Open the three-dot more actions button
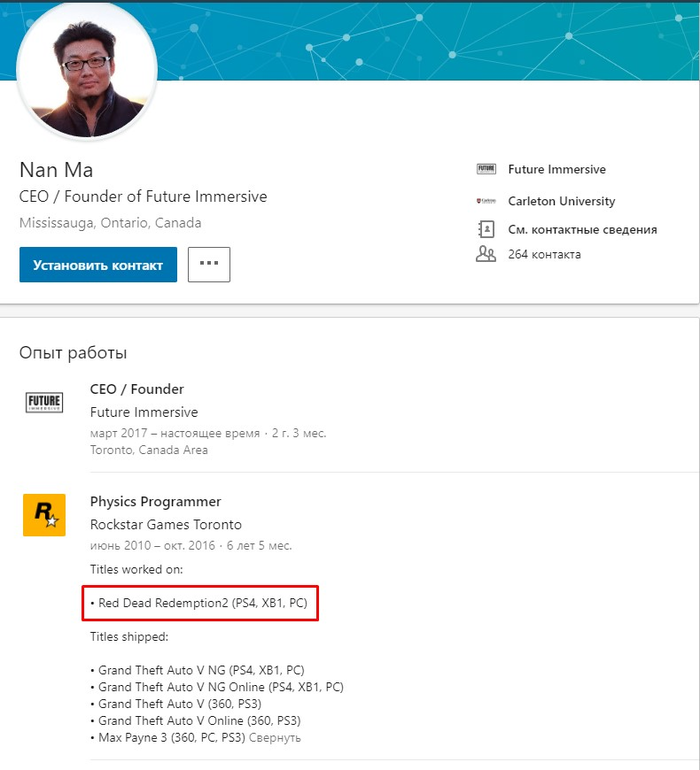 click(209, 264)
